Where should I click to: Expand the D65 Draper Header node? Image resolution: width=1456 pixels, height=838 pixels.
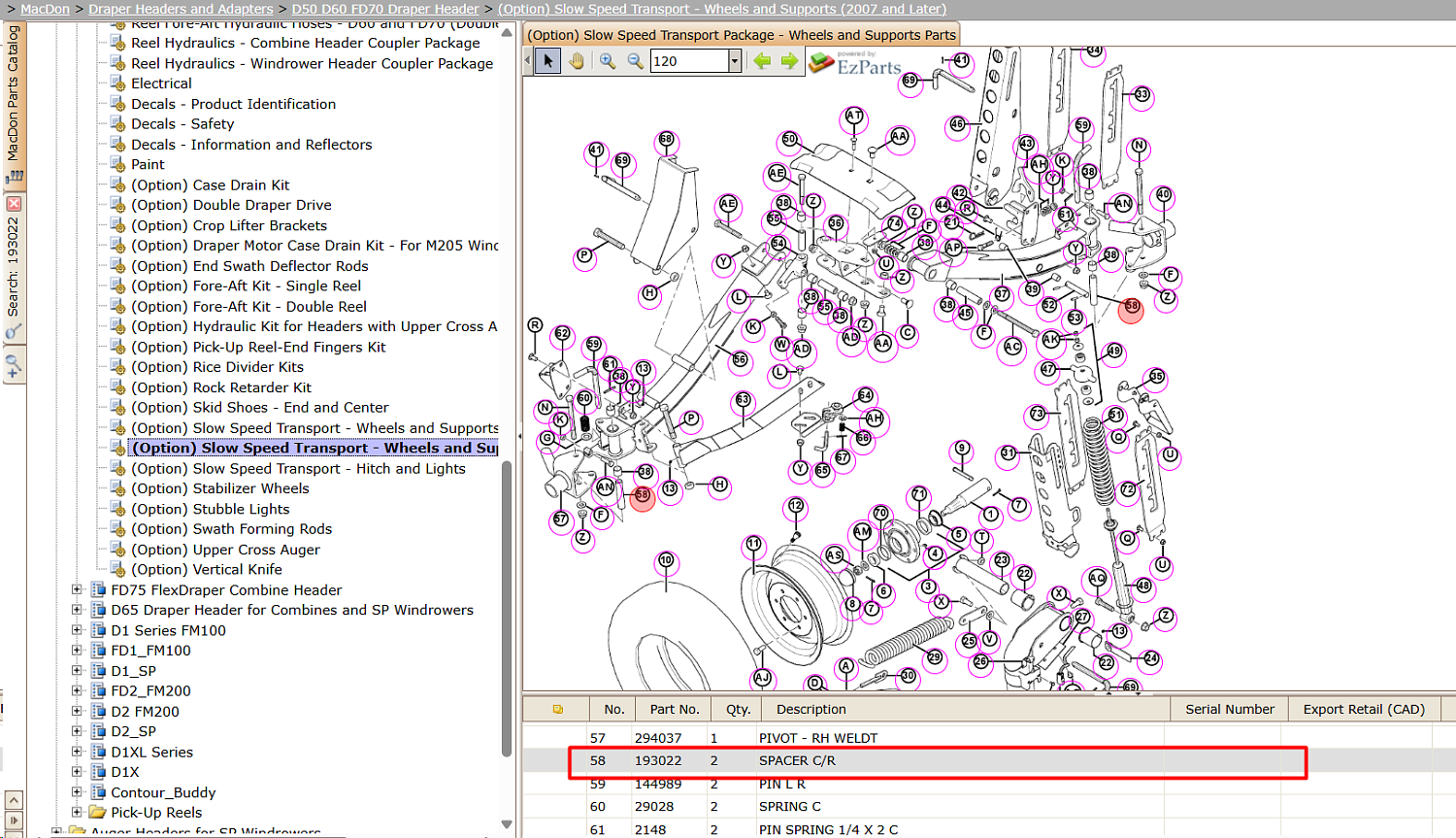point(77,610)
